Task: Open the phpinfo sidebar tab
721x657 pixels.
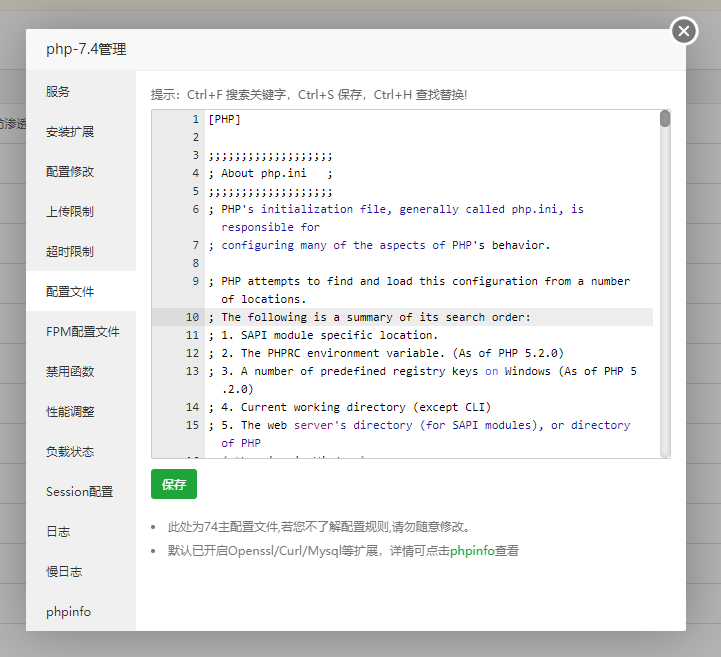Action: click(x=81, y=611)
